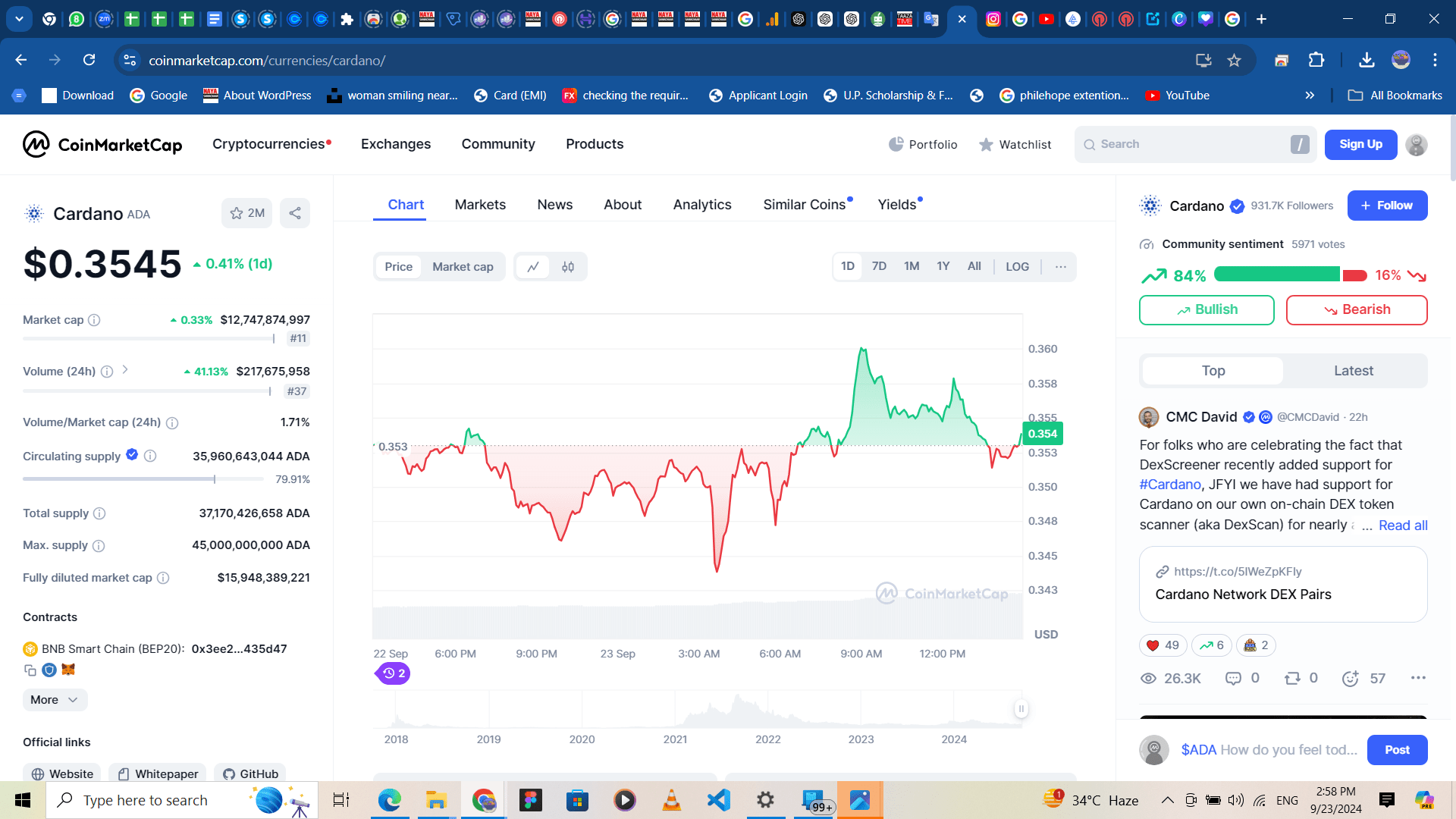Open the News tab
This screenshot has height=819, width=1456.
pos(555,205)
